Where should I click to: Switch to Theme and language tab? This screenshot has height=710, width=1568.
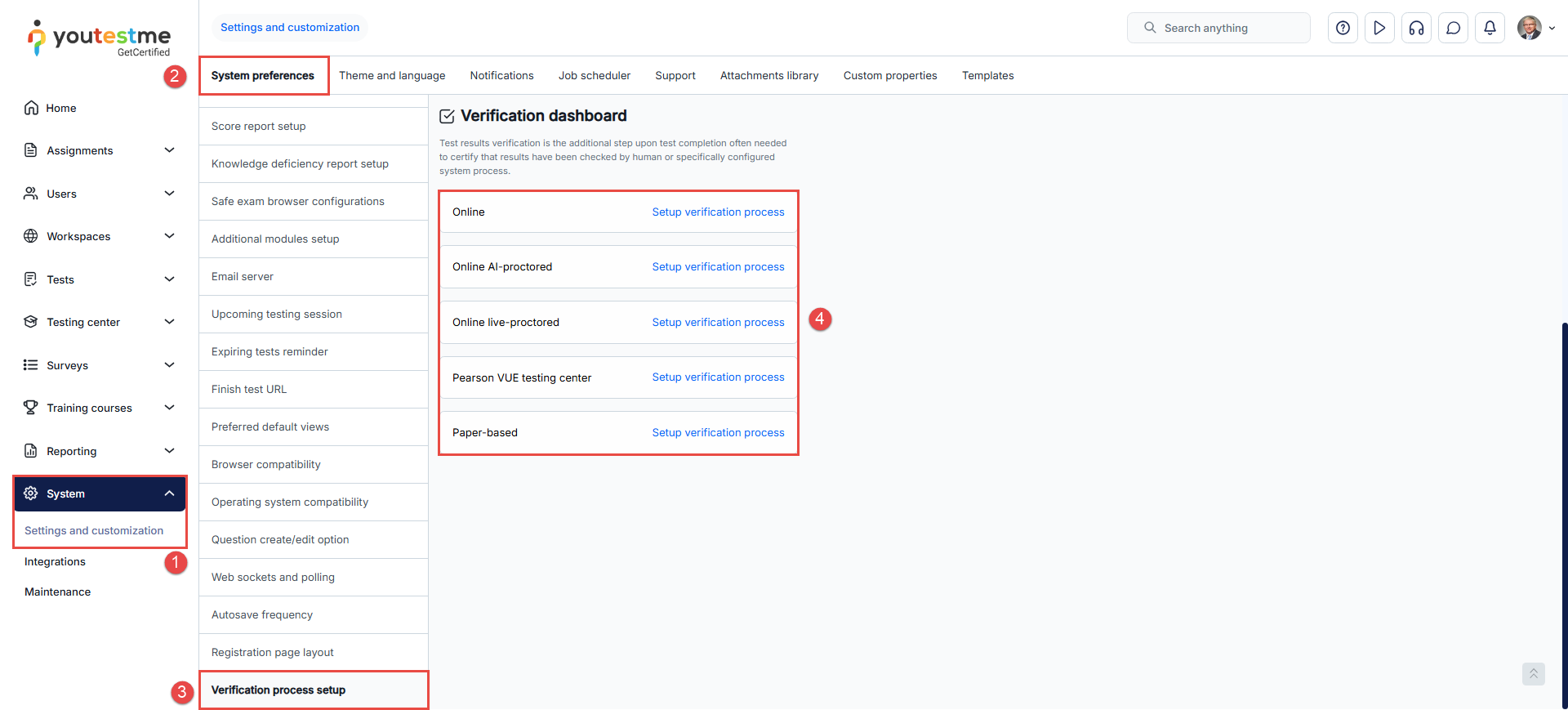tap(392, 75)
